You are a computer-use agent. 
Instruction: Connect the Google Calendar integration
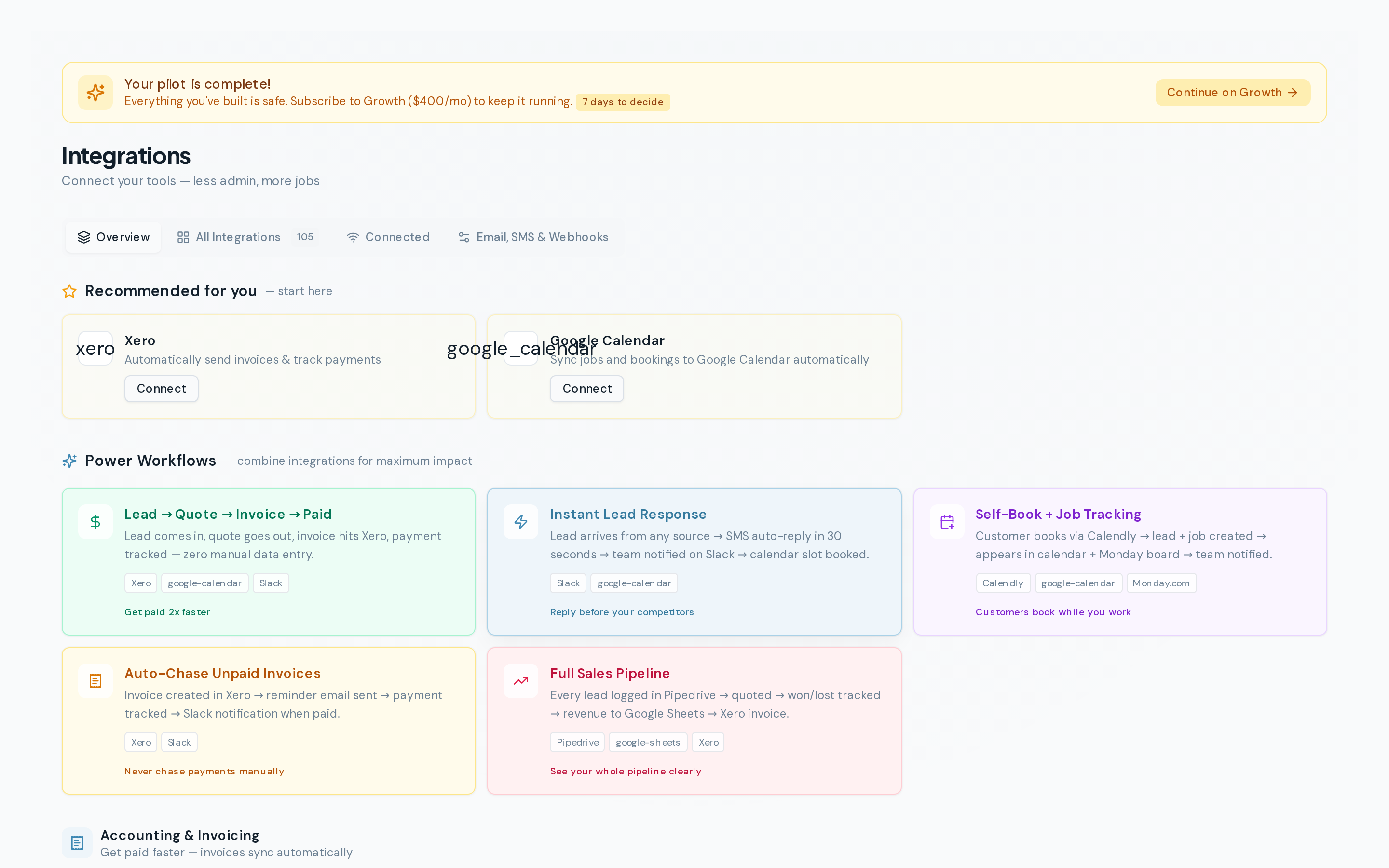586,389
